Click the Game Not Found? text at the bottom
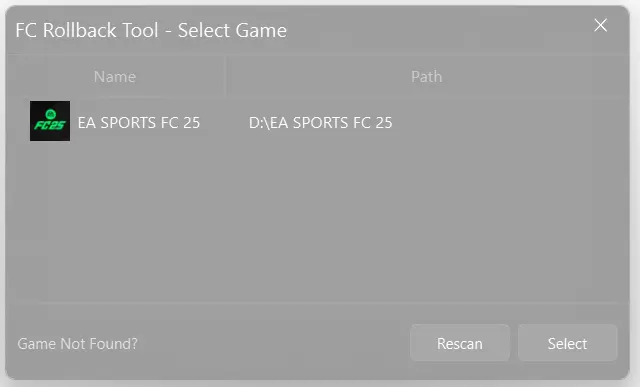Viewport: 640px width, 387px height. (78, 344)
